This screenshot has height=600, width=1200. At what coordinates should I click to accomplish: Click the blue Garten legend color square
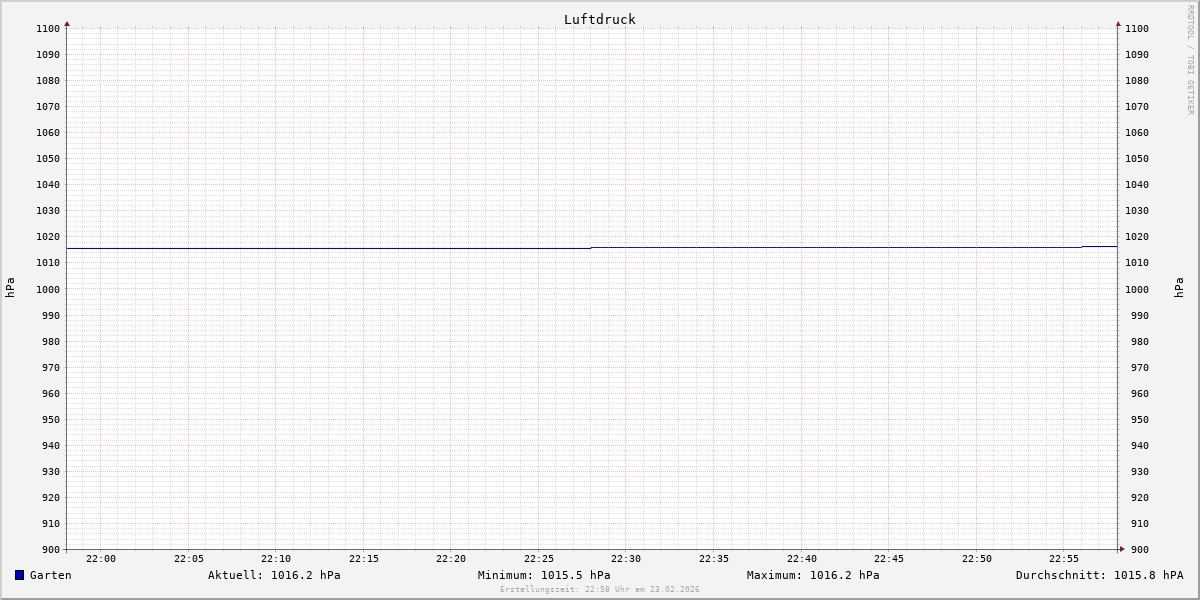(x=19, y=575)
